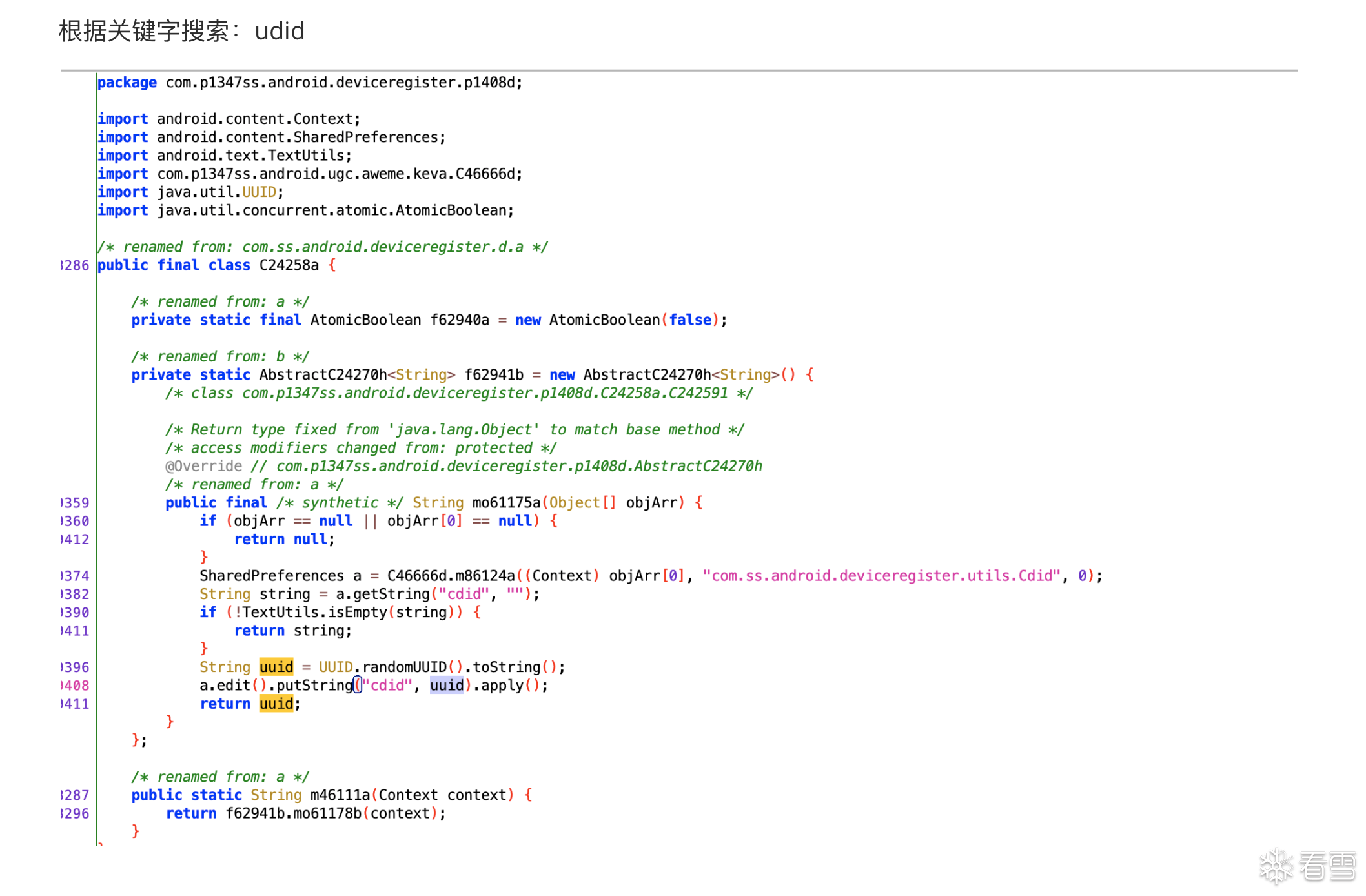1366x896 pixels.
Task: Click the '根据关键字搜索: udid' heading
Action: [x=181, y=31]
